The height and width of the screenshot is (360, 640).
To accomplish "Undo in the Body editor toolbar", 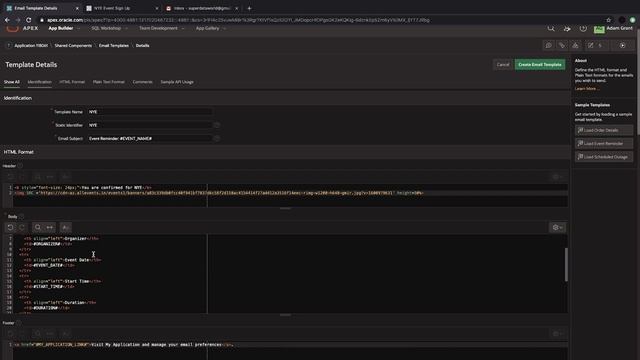I will pos(10,227).
